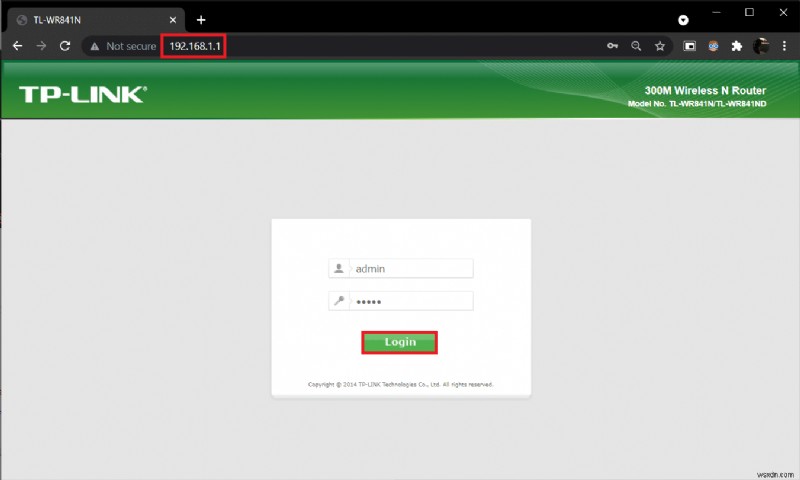Bookmark this page with the star icon

pos(660,46)
